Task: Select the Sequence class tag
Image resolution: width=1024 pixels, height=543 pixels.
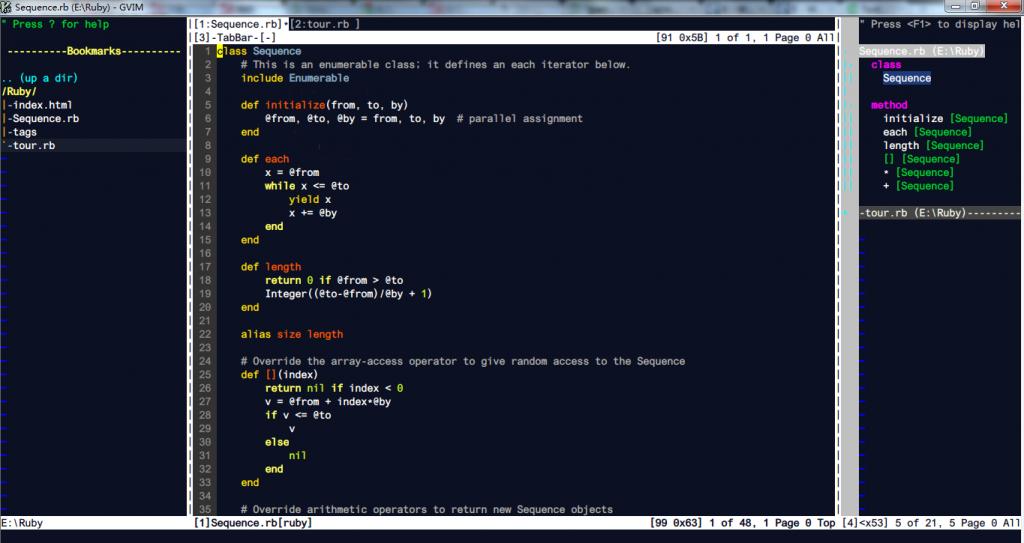Action: tap(906, 78)
